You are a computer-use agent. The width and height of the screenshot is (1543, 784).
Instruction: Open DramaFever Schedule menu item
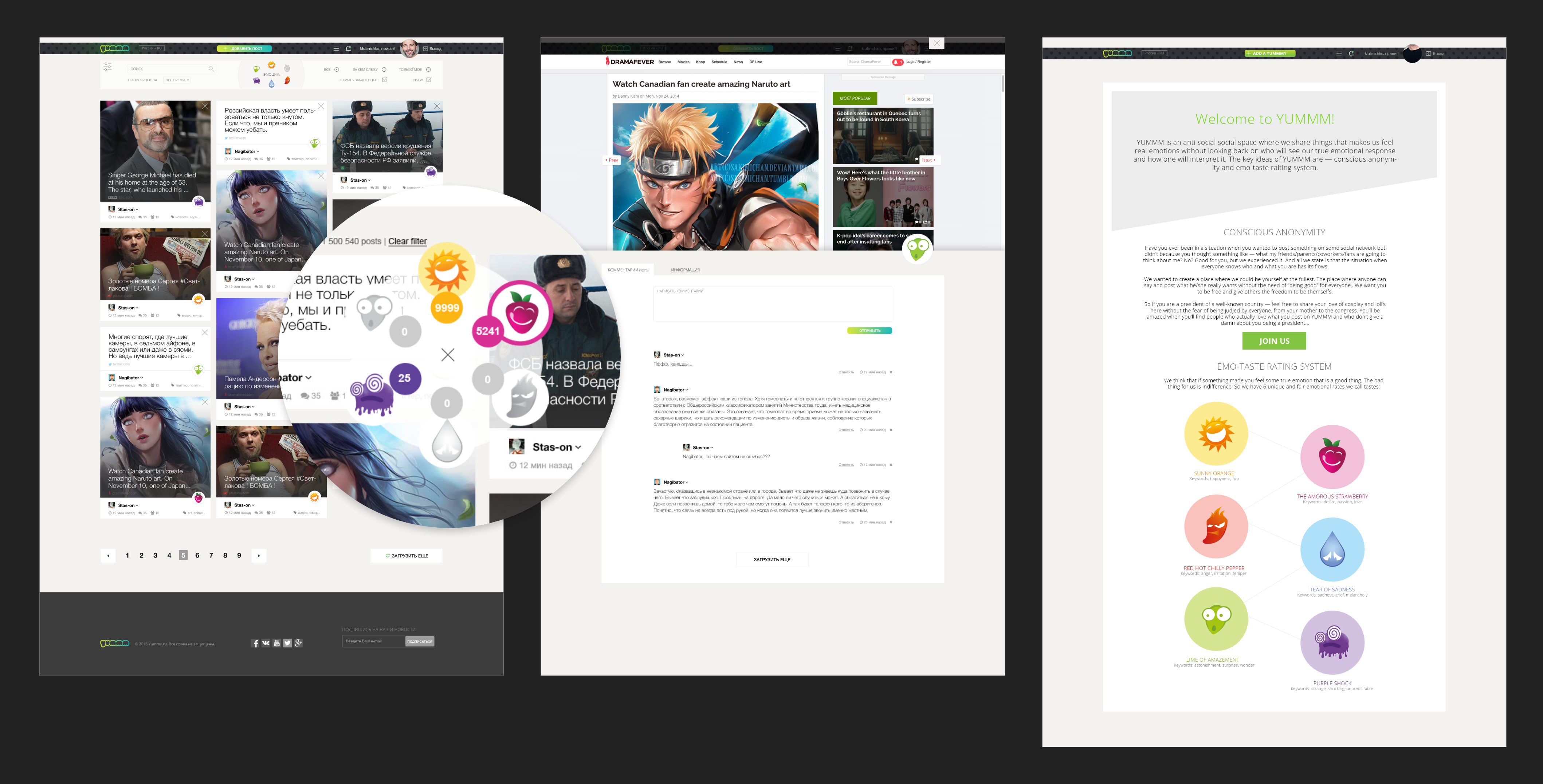click(x=719, y=62)
